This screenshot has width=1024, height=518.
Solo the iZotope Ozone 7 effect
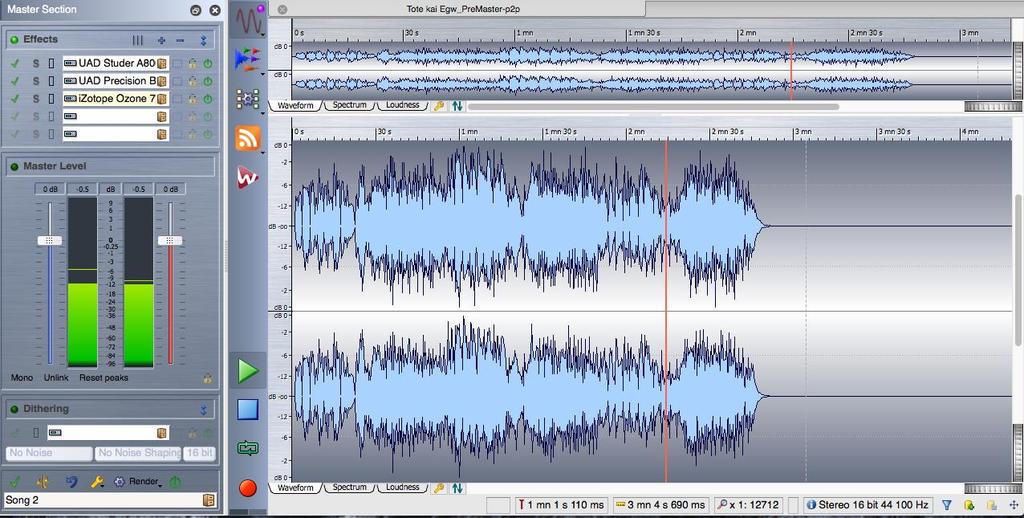coord(36,99)
